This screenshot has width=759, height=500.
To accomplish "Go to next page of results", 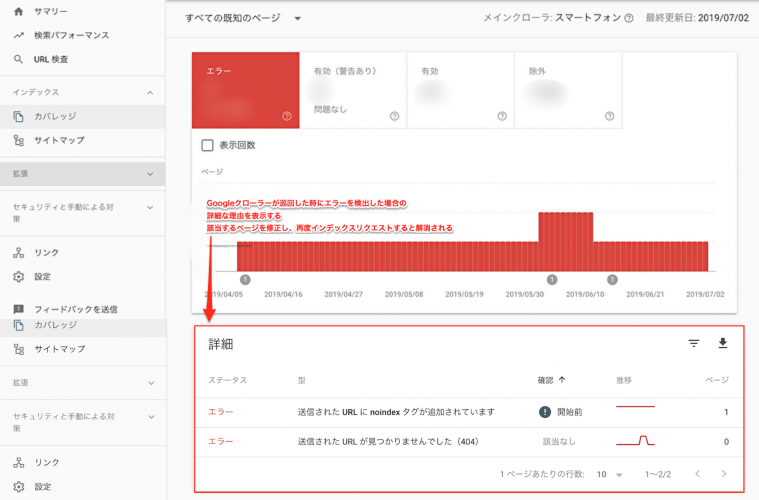I will 724,474.
